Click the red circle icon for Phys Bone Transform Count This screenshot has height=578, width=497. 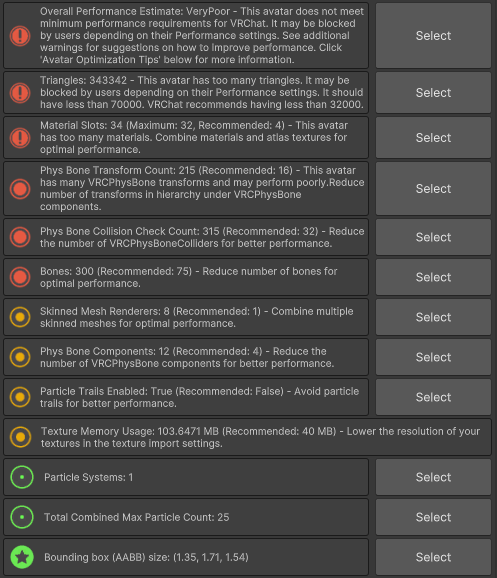(x=20, y=189)
